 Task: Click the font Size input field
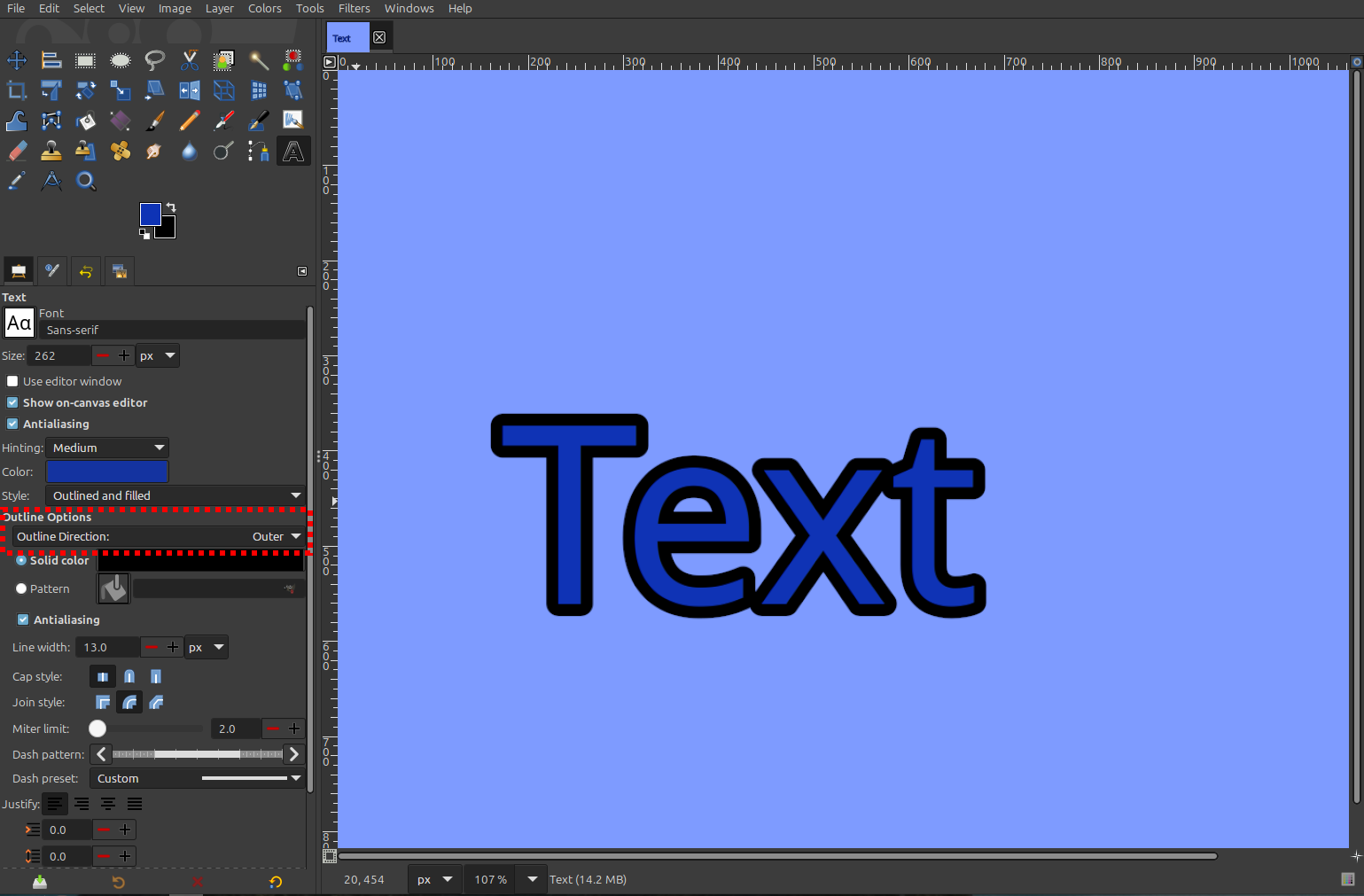pyautogui.click(x=59, y=355)
